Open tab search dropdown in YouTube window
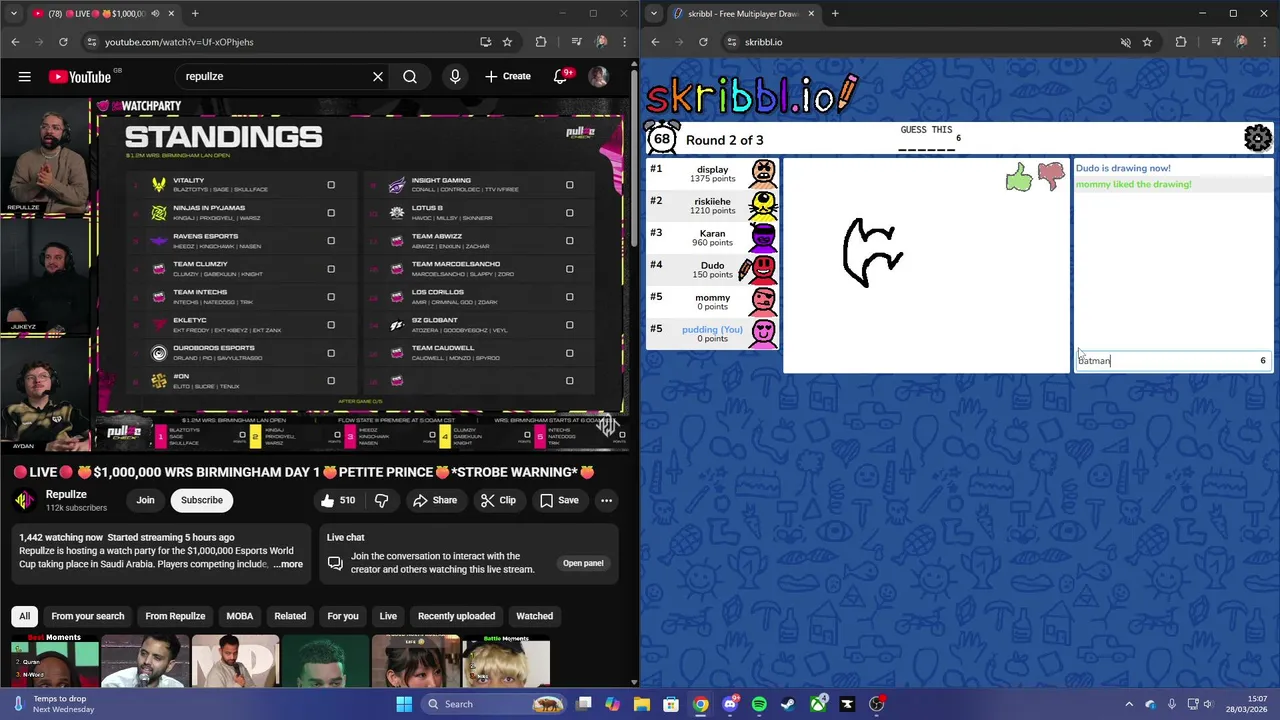 pos(13,13)
